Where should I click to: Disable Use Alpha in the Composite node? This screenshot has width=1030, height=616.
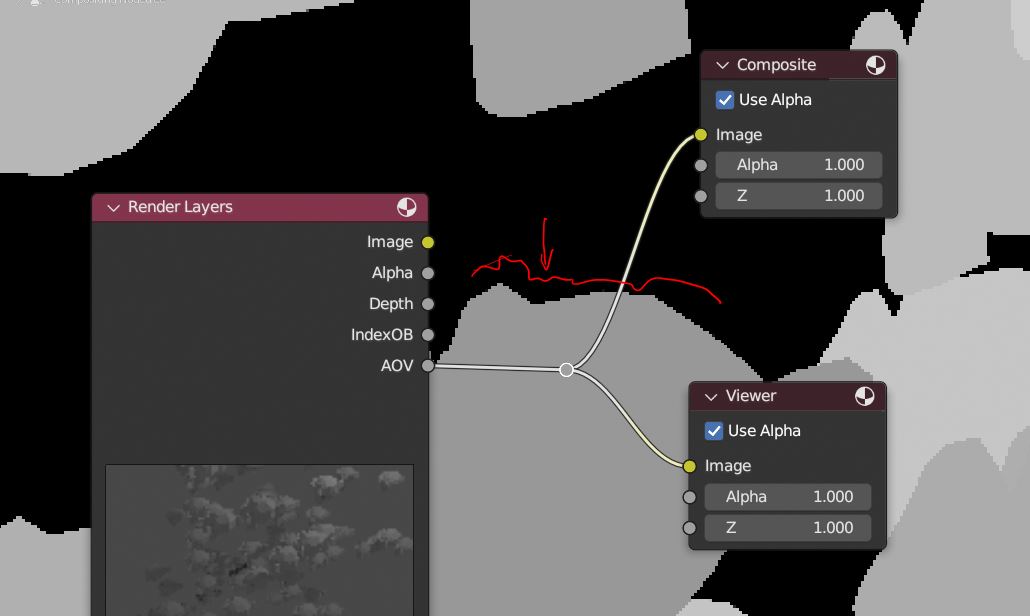725,100
